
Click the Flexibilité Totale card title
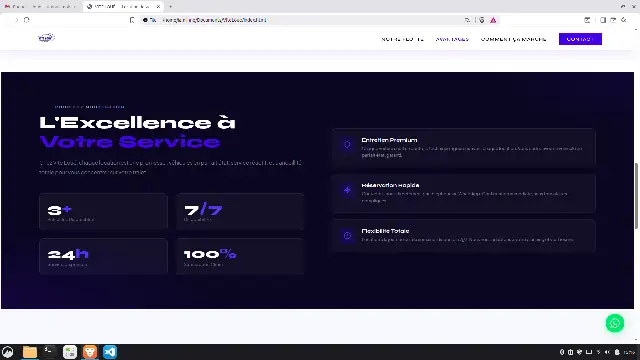pos(385,231)
